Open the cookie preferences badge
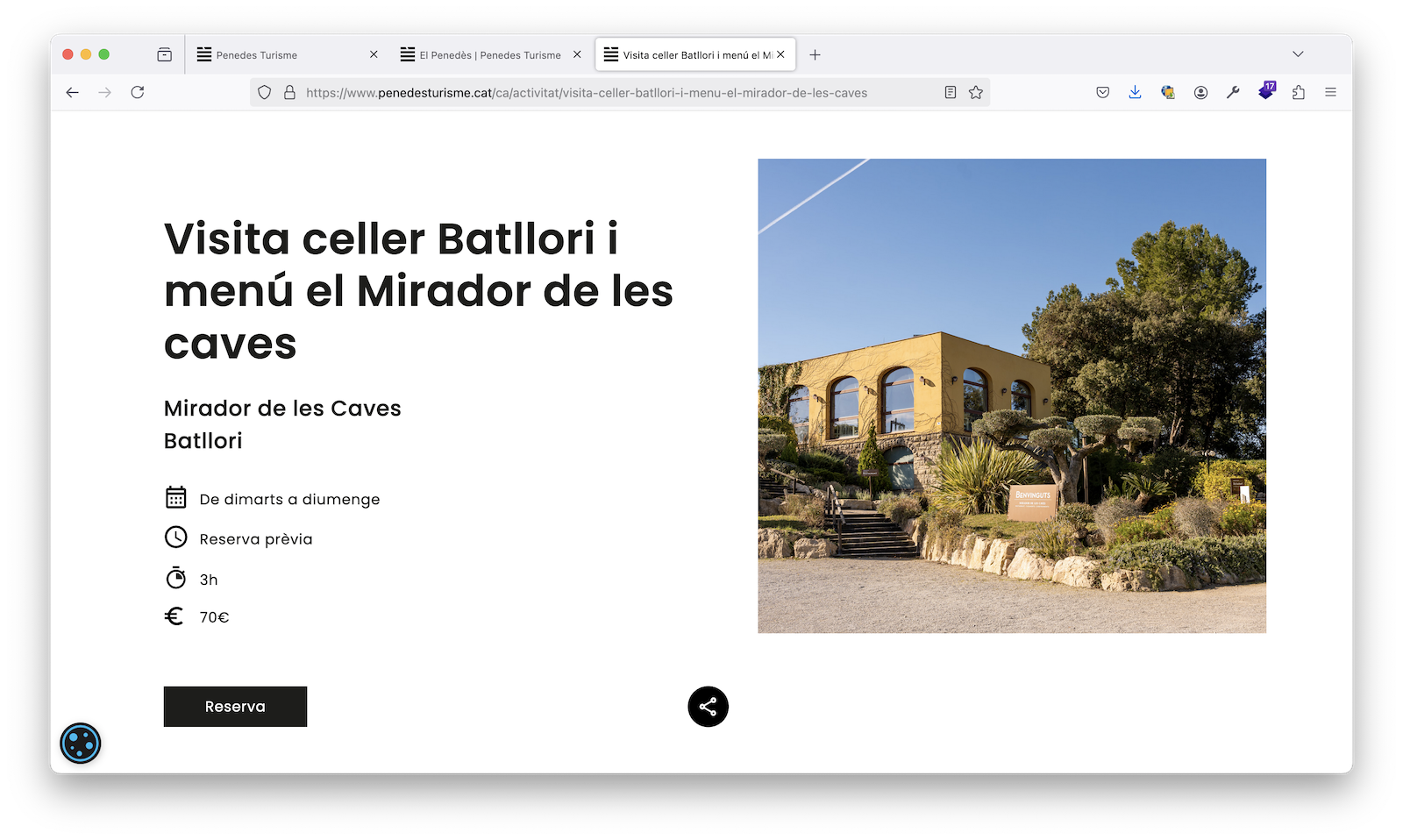 pyautogui.click(x=81, y=744)
